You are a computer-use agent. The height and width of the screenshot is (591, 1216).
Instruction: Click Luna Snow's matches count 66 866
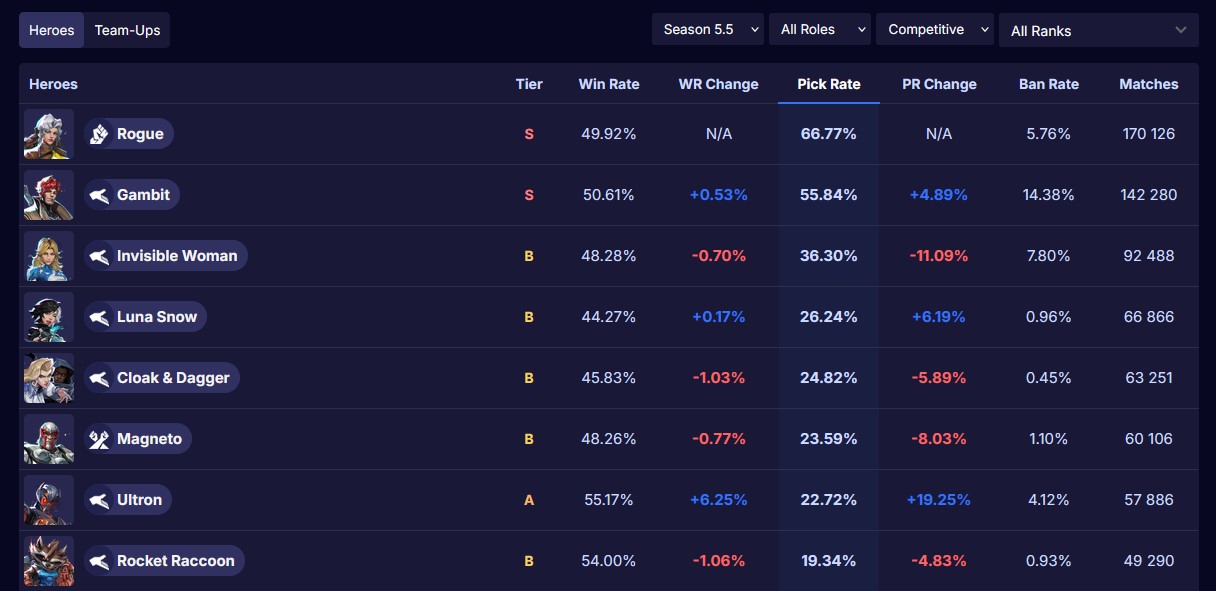1149,317
